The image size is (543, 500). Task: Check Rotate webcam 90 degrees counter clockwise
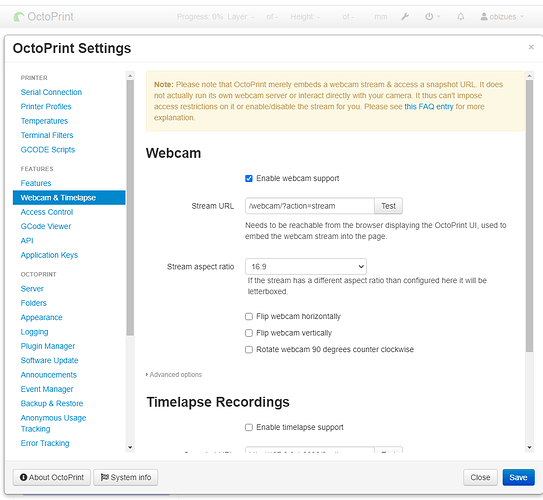pos(249,350)
